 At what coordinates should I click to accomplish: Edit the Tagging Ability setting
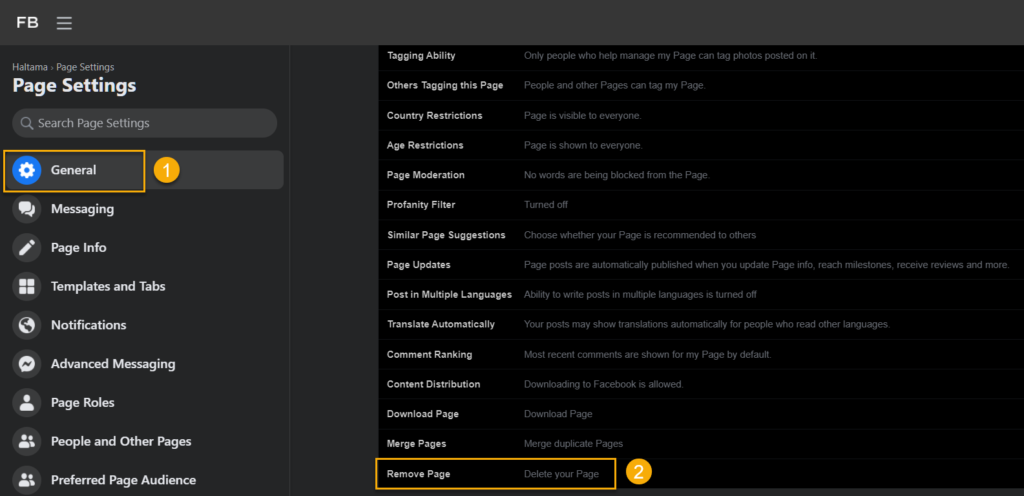point(421,55)
